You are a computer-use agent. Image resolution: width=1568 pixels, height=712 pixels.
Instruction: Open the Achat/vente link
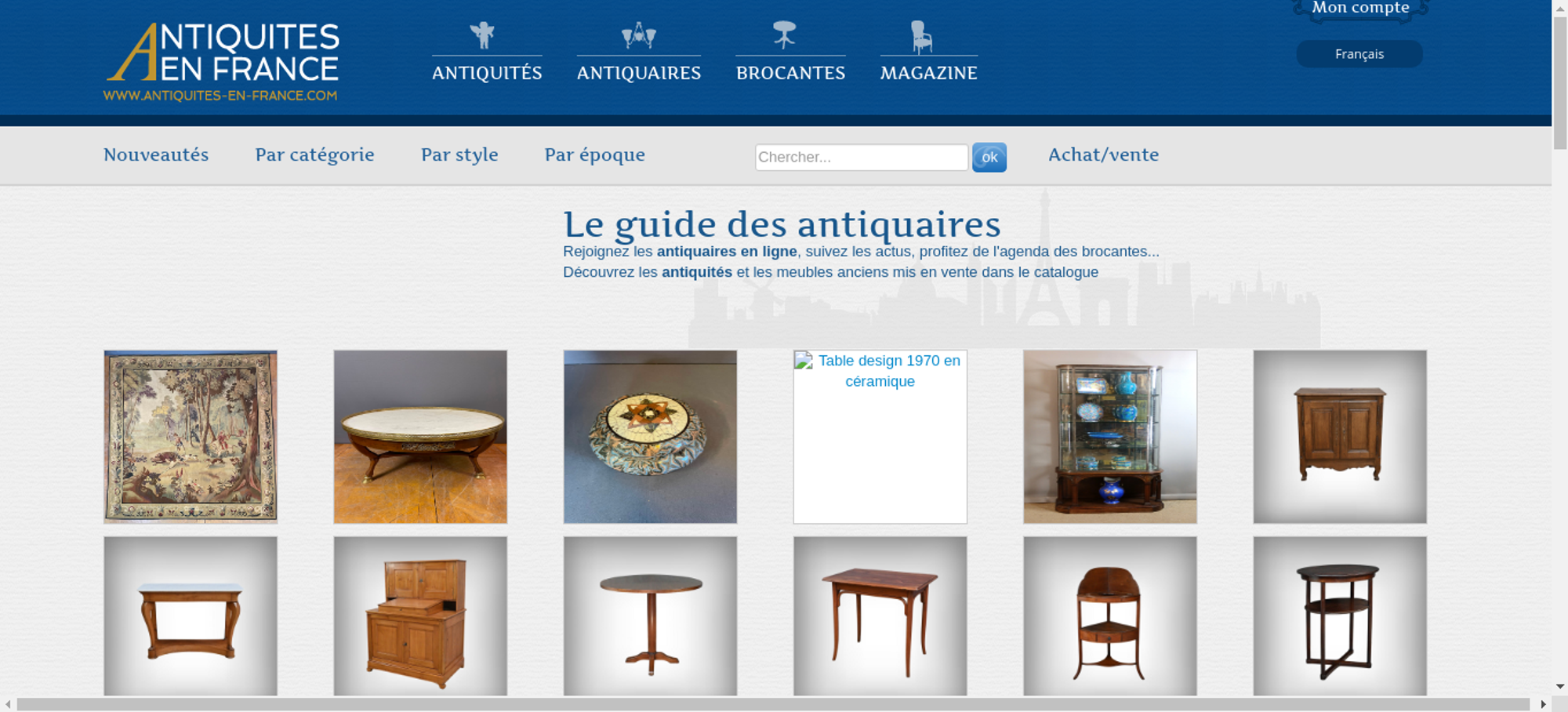pyautogui.click(x=1103, y=155)
